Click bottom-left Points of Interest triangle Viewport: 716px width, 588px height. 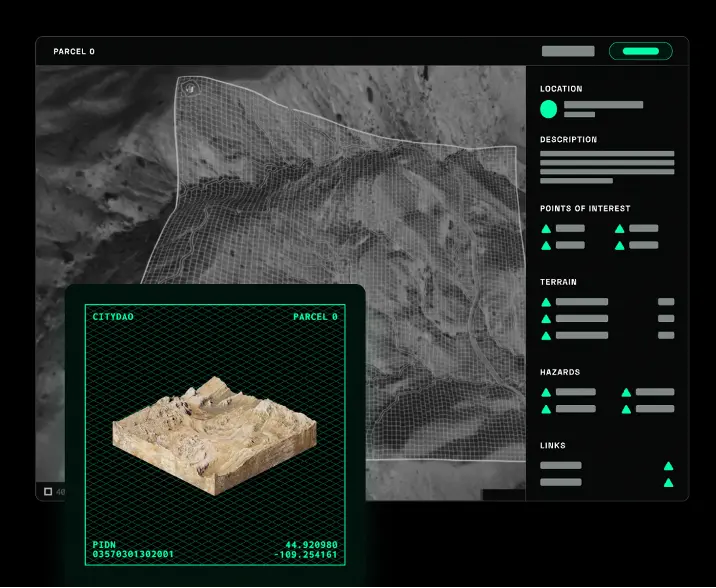(546, 245)
